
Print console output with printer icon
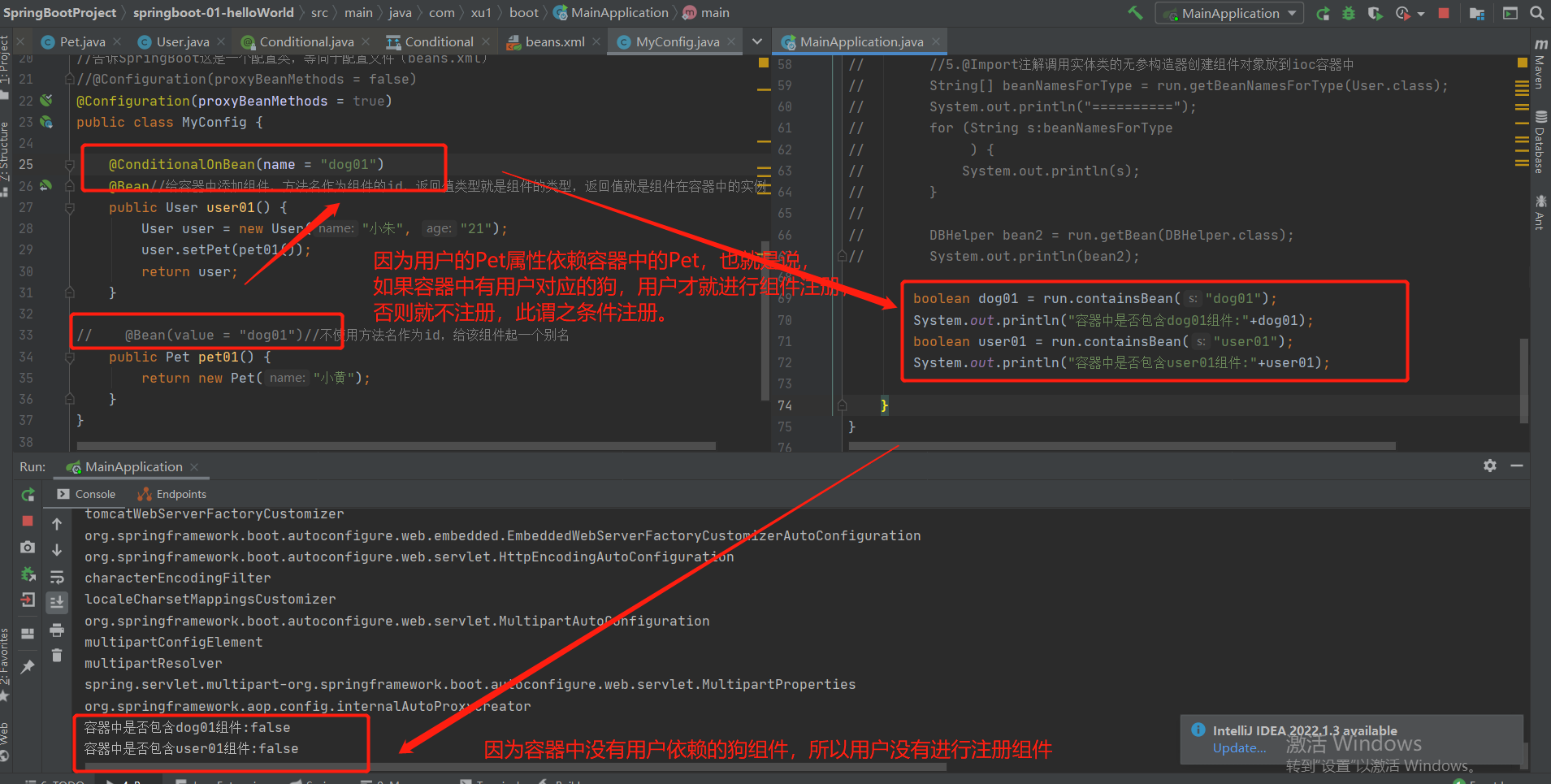point(57,630)
